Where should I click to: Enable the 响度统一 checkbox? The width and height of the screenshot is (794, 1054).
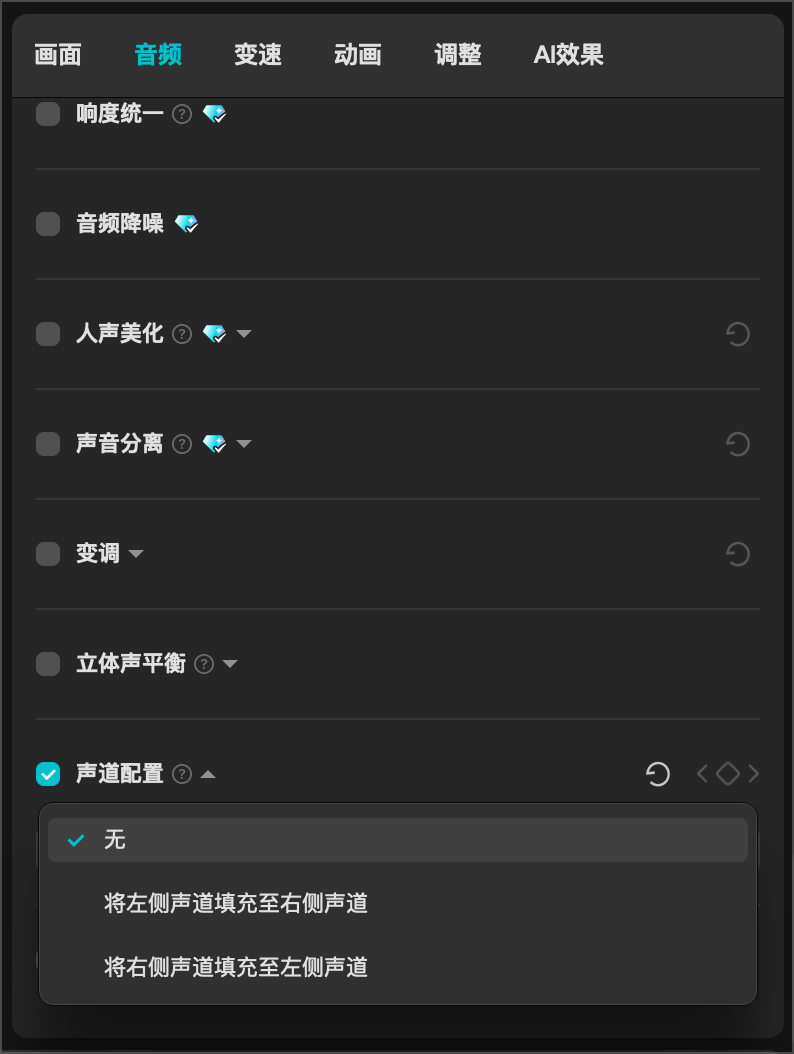(x=48, y=114)
